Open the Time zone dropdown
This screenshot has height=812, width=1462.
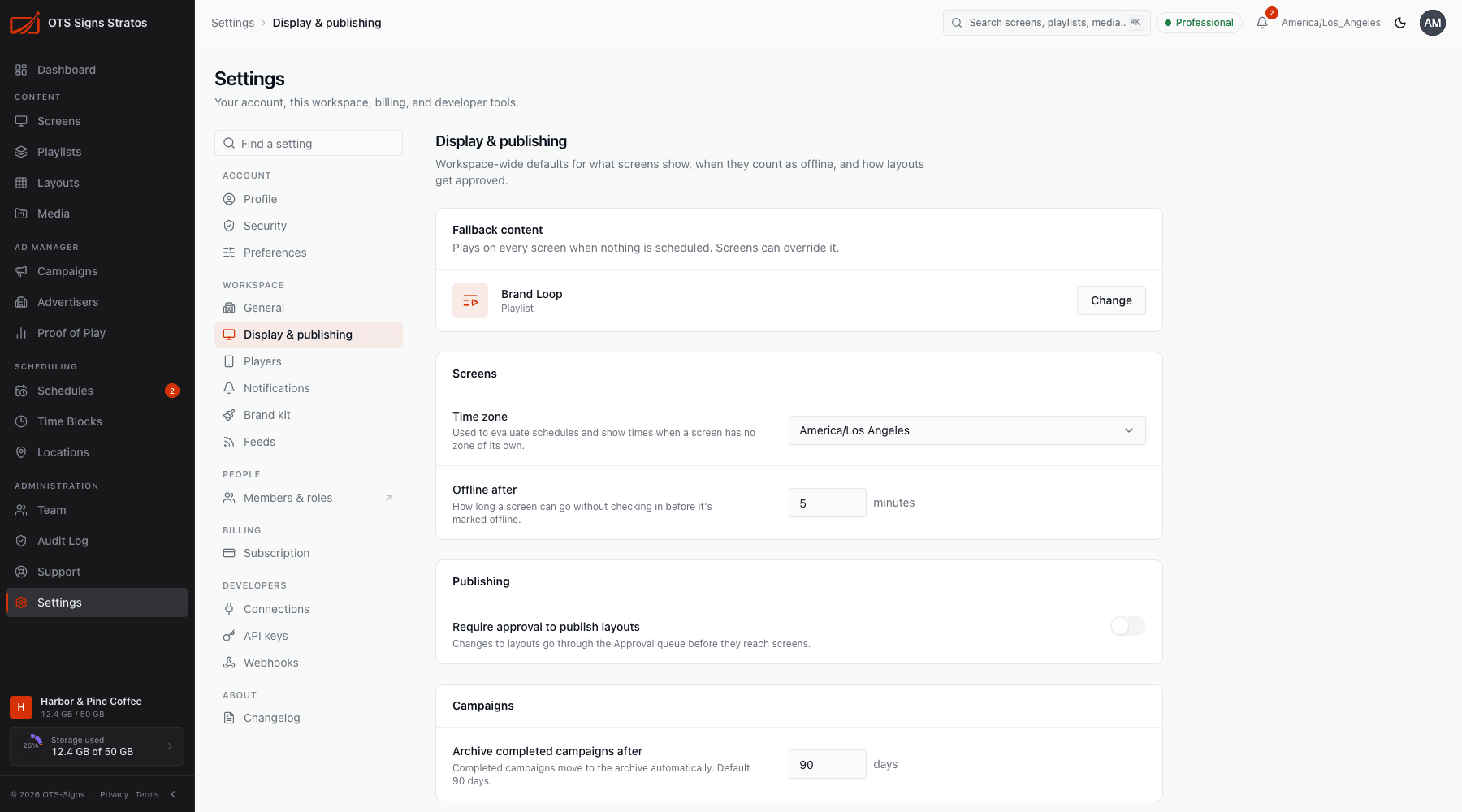coord(967,430)
